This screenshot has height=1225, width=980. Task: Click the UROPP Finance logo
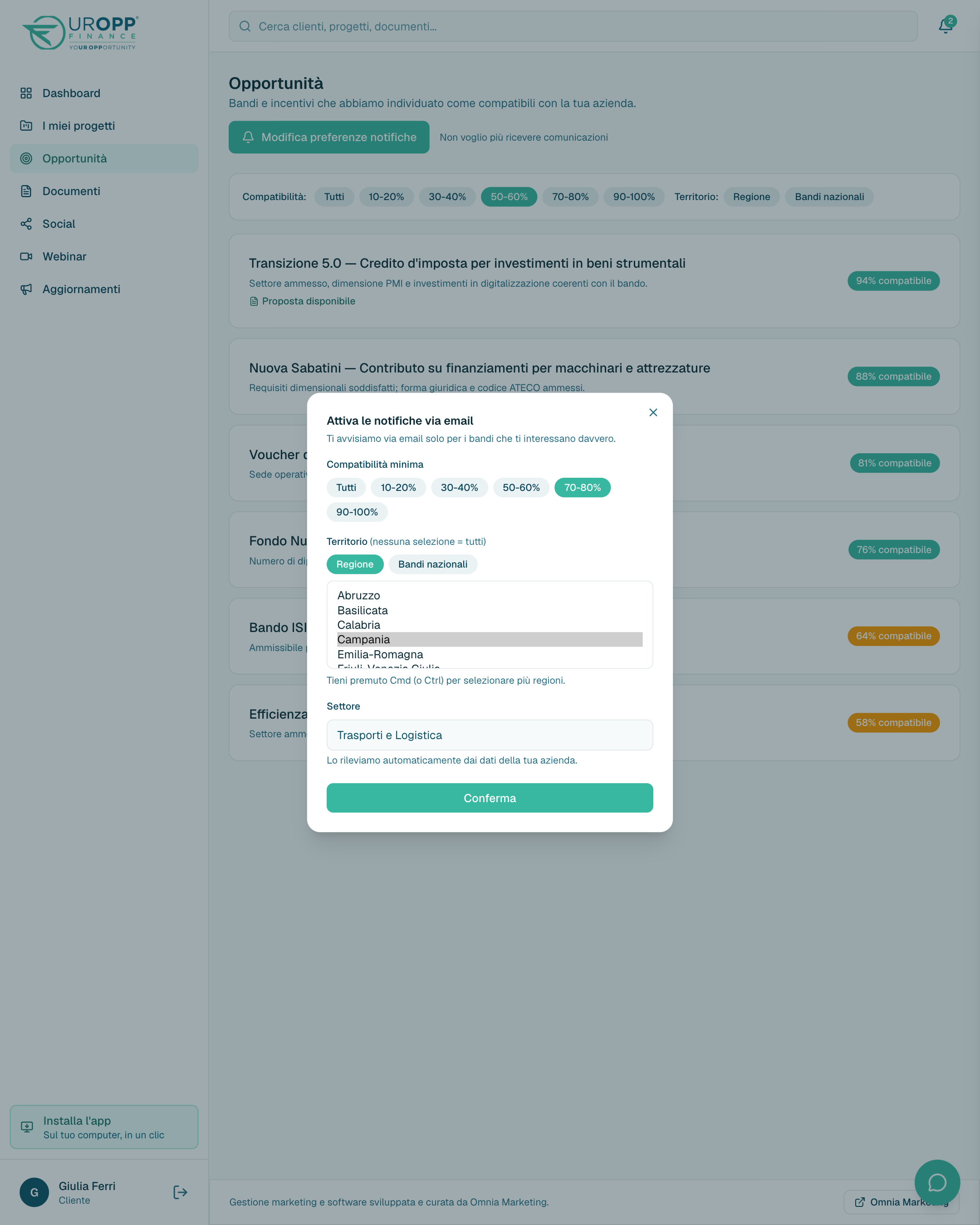(80, 32)
